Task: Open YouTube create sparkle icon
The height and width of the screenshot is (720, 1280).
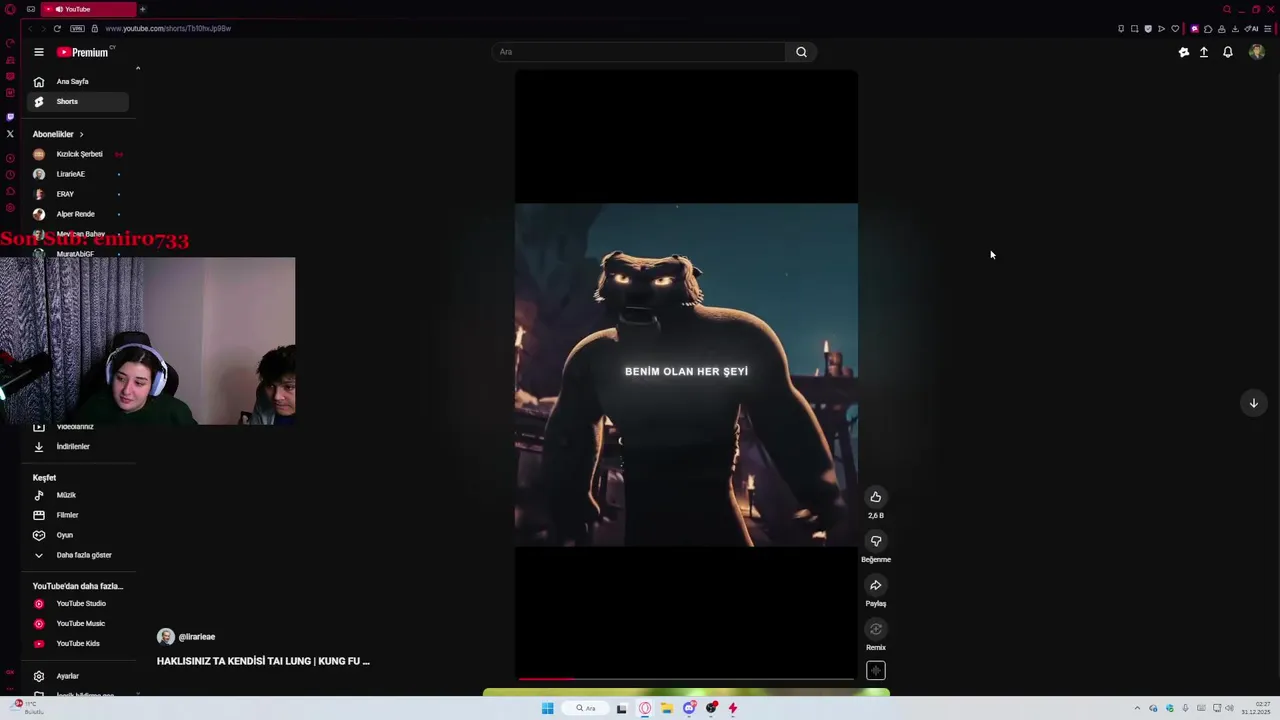Action: (x=1184, y=52)
